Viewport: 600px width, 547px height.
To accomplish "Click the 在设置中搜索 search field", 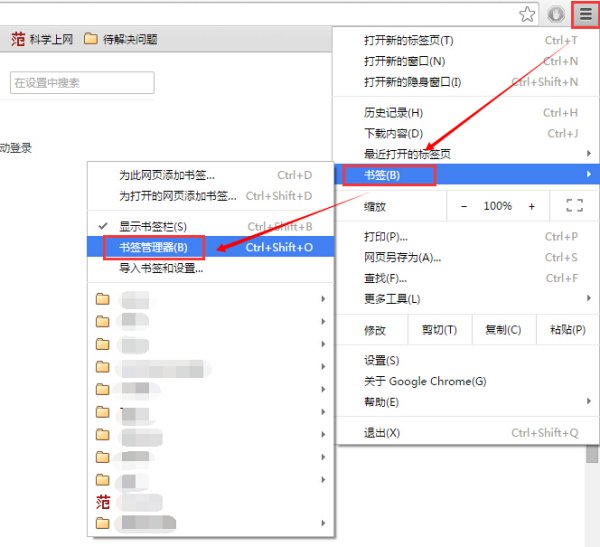I will 82,83.
